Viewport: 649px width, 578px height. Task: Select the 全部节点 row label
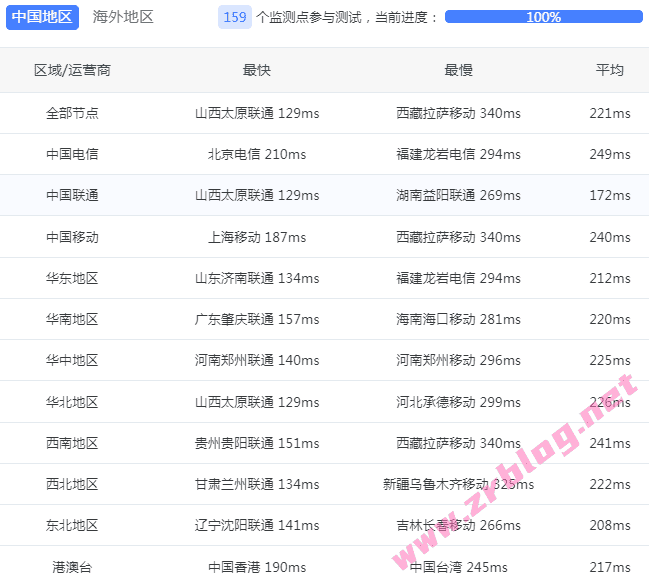point(72,113)
